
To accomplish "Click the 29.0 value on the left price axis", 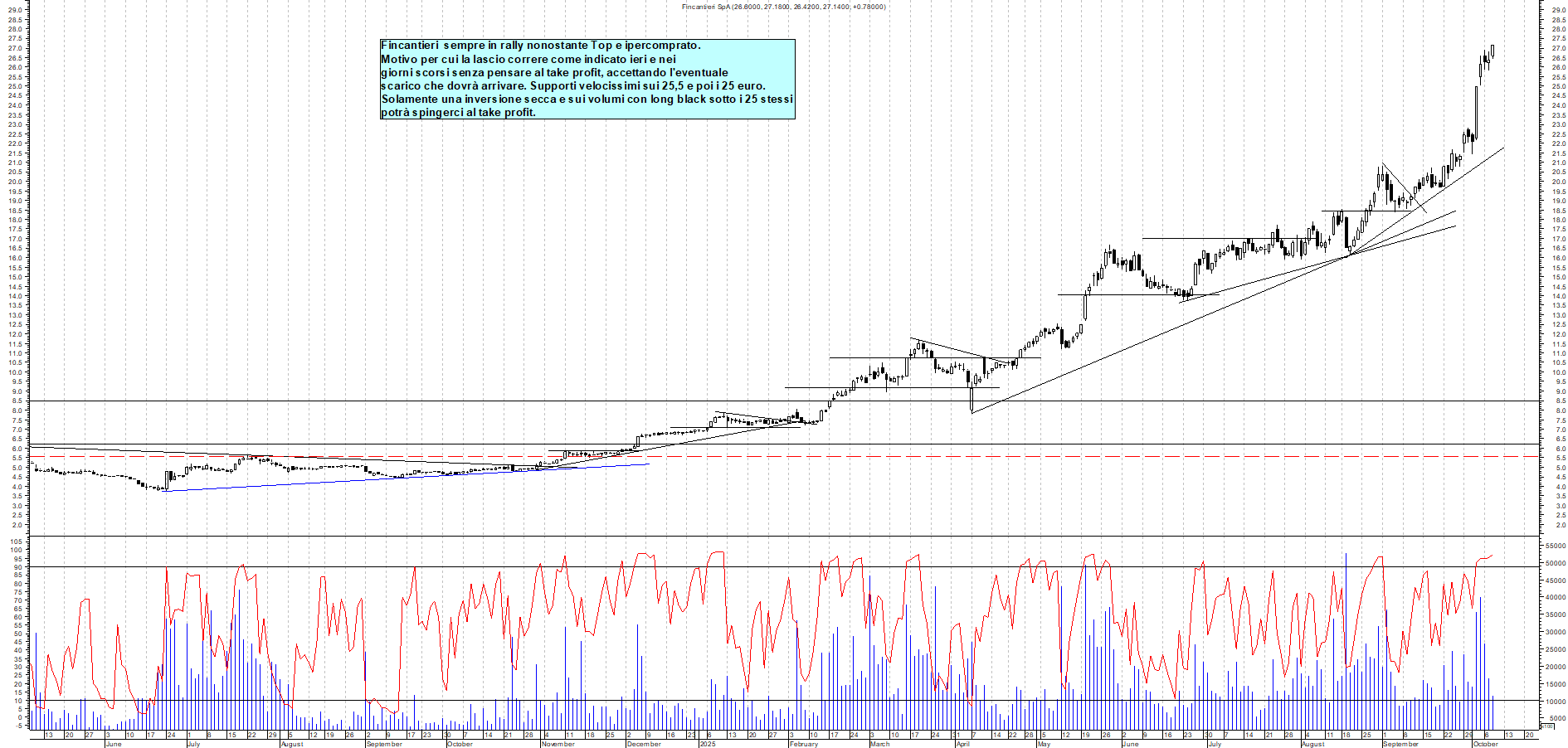I will point(14,10).
